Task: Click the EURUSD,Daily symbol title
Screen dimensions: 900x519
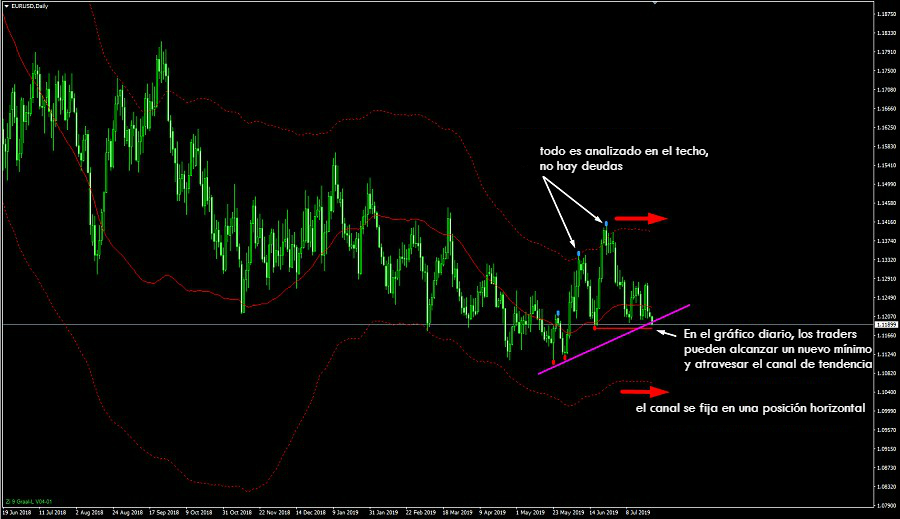Action: (x=30, y=6)
